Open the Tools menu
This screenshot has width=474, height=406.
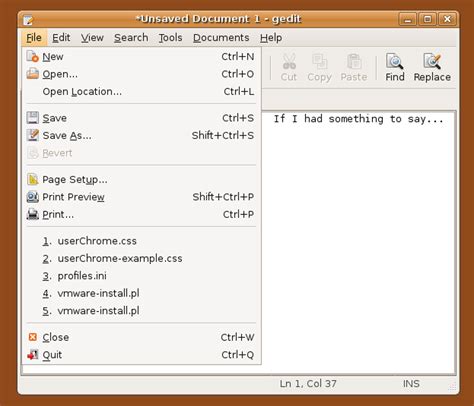click(170, 38)
